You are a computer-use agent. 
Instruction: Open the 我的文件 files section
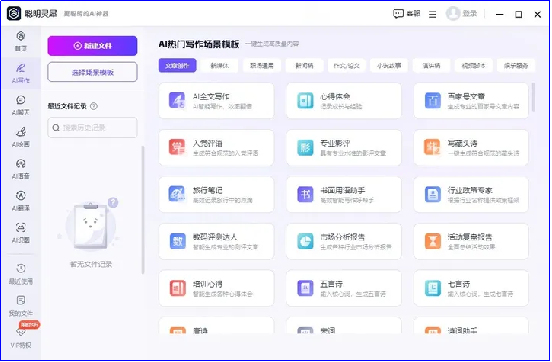point(21,306)
